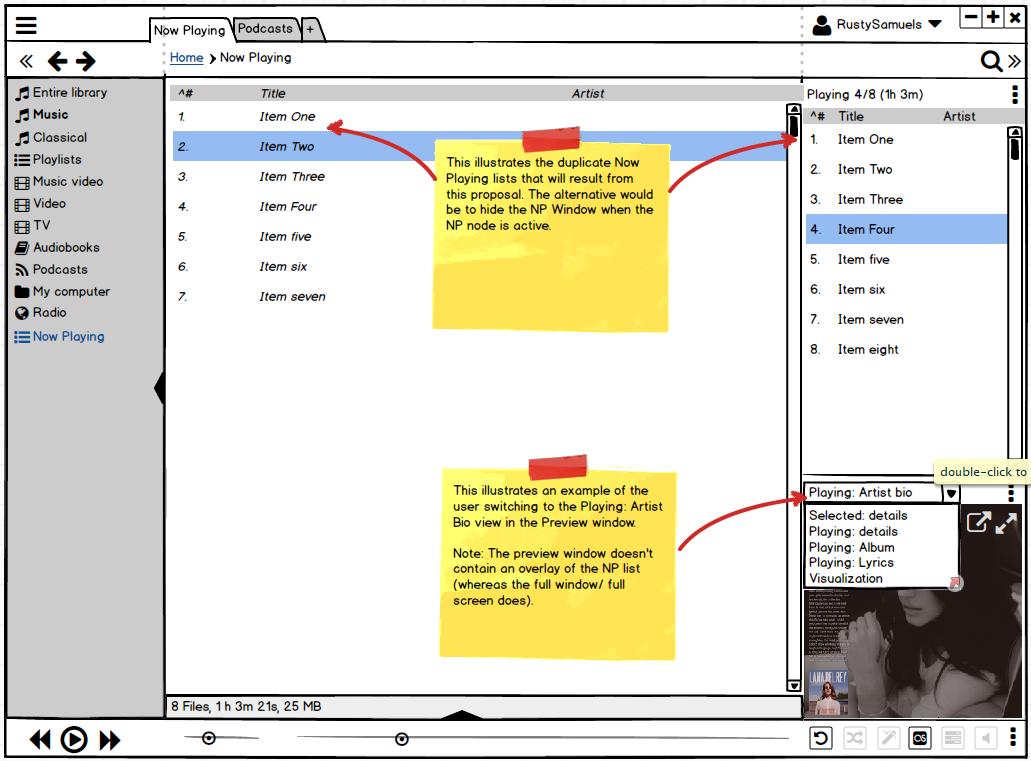Toggle shuffle playback
The width and height of the screenshot is (1031, 761).
pos(854,739)
